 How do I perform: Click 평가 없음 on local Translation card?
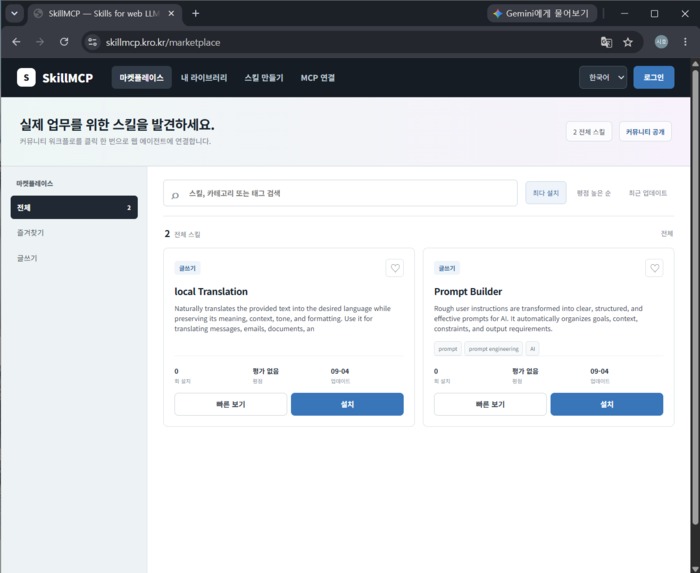point(266,371)
